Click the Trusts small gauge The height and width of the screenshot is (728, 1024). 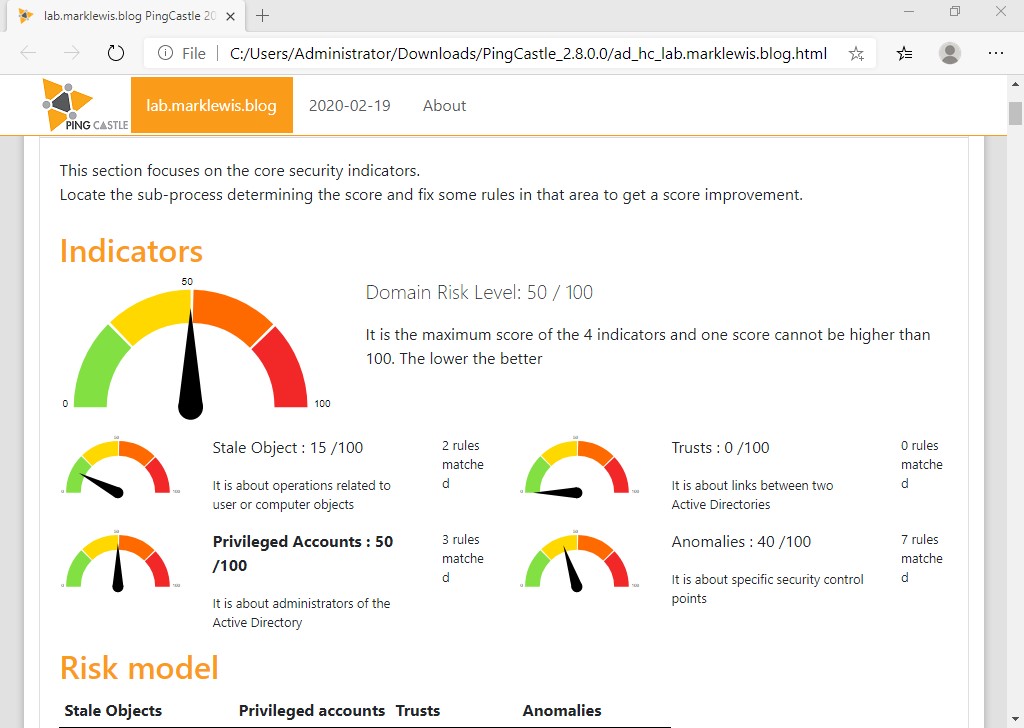point(577,467)
